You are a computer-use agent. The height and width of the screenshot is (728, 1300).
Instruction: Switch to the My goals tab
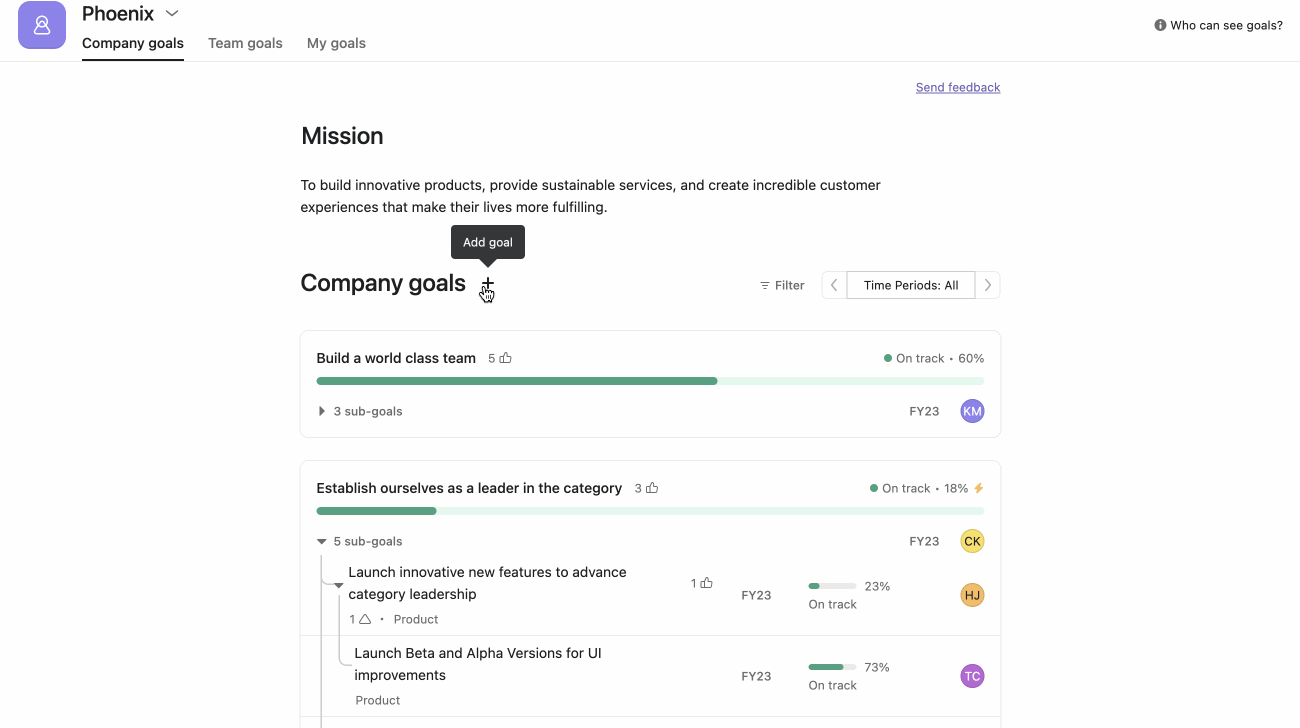coord(336,43)
